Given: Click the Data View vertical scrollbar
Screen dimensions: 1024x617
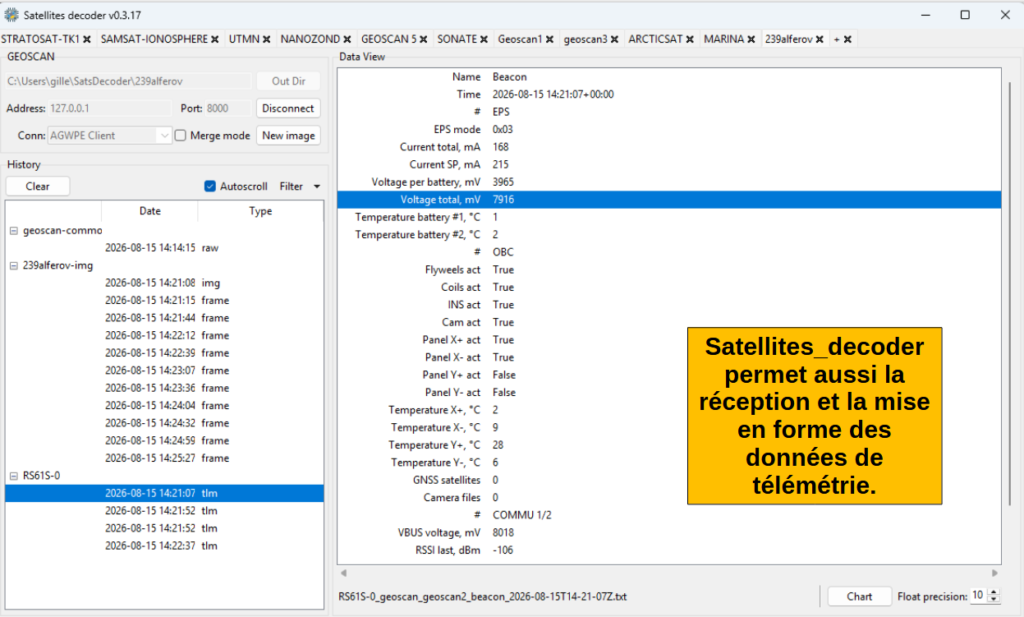Looking at the screenshot, I should [1010, 294].
